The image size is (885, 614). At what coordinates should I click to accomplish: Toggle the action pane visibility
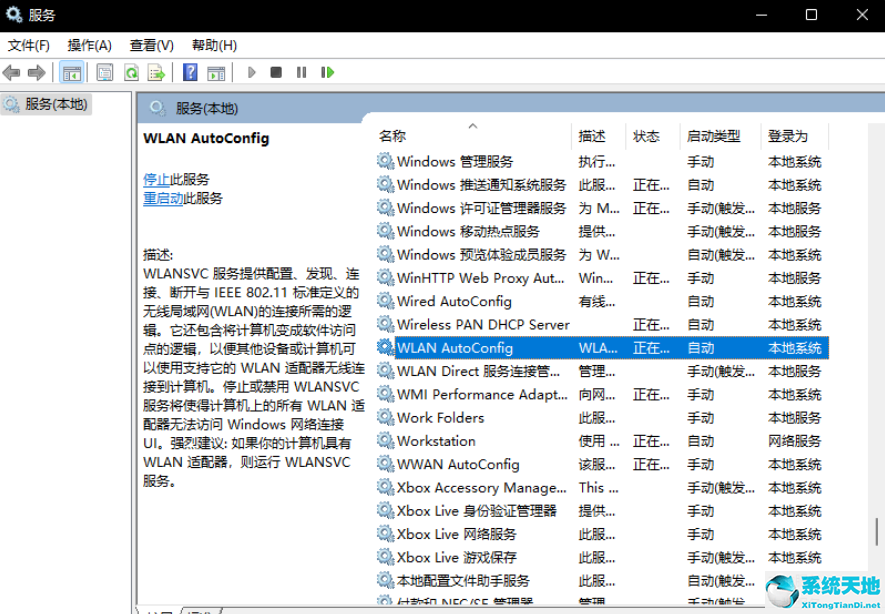216,71
